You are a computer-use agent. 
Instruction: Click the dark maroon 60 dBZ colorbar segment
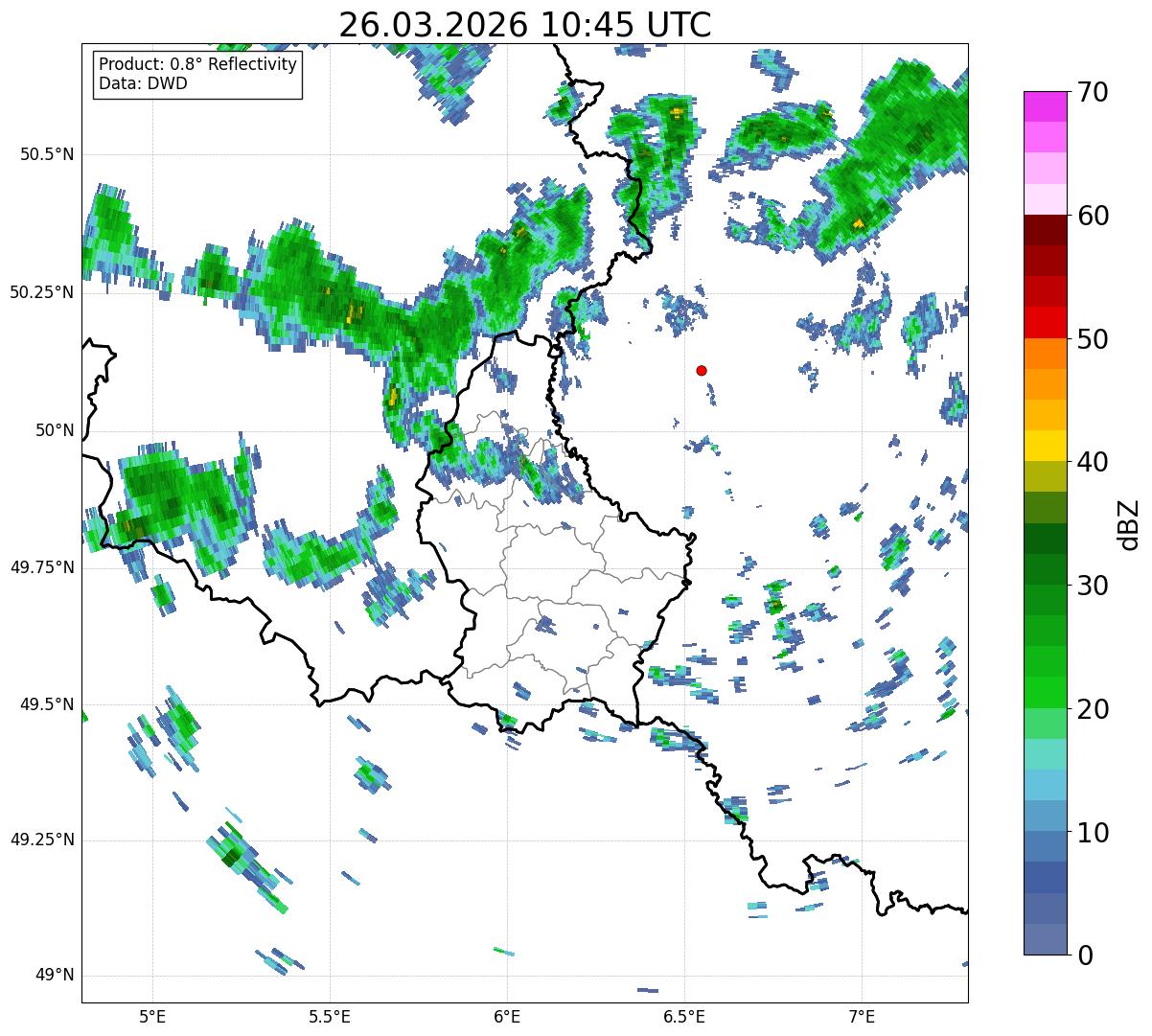point(1046,230)
